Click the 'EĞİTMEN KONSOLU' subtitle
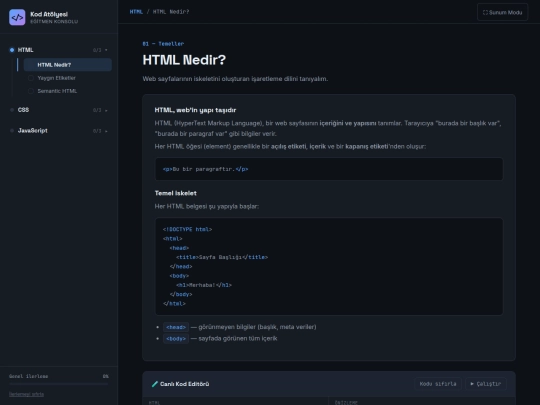Image resolution: width=540 pixels, height=405 pixels. click(x=54, y=22)
